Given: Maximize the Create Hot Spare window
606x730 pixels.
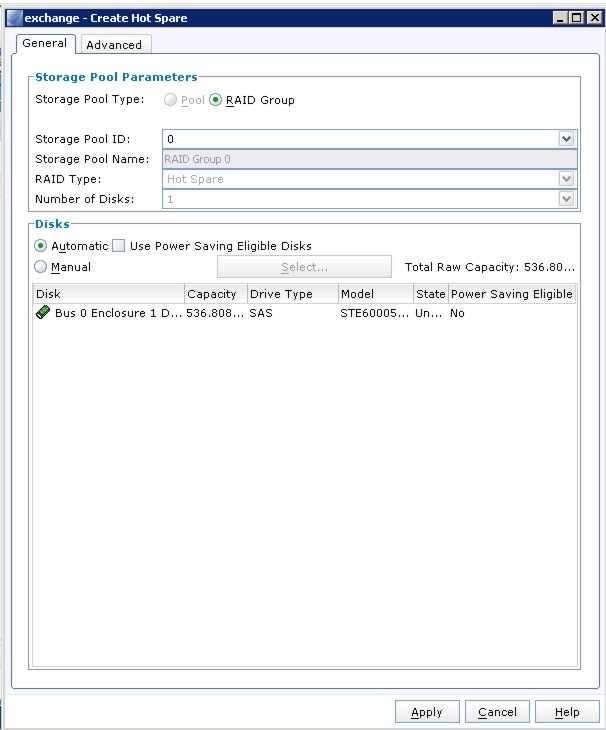Looking at the screenshot, I should coord(577,18).
